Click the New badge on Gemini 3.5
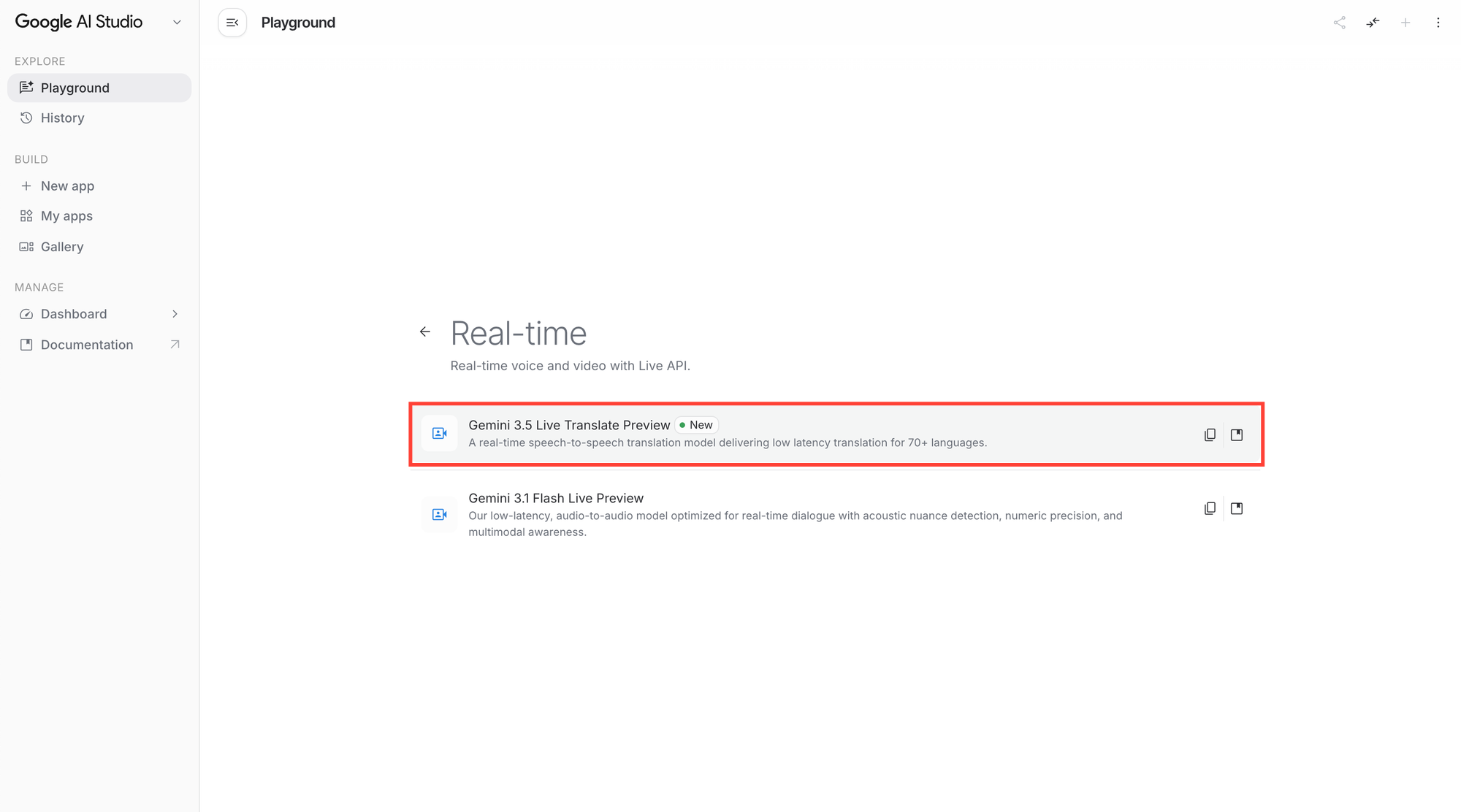Viewport: 1461px width, 812px height. [x=697, y=425]
